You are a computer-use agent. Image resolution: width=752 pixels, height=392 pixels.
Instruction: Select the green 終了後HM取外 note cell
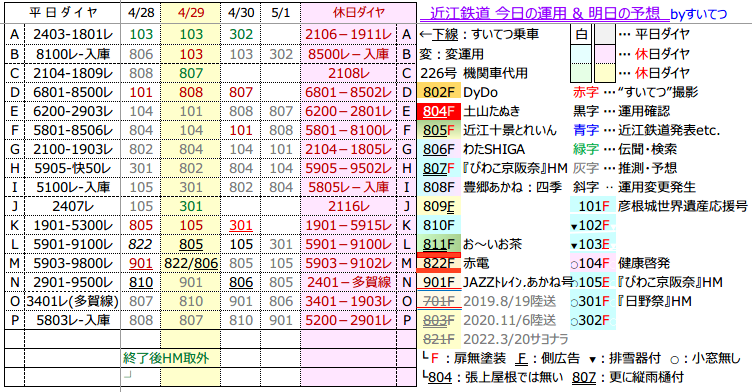(x=166, y=358)
